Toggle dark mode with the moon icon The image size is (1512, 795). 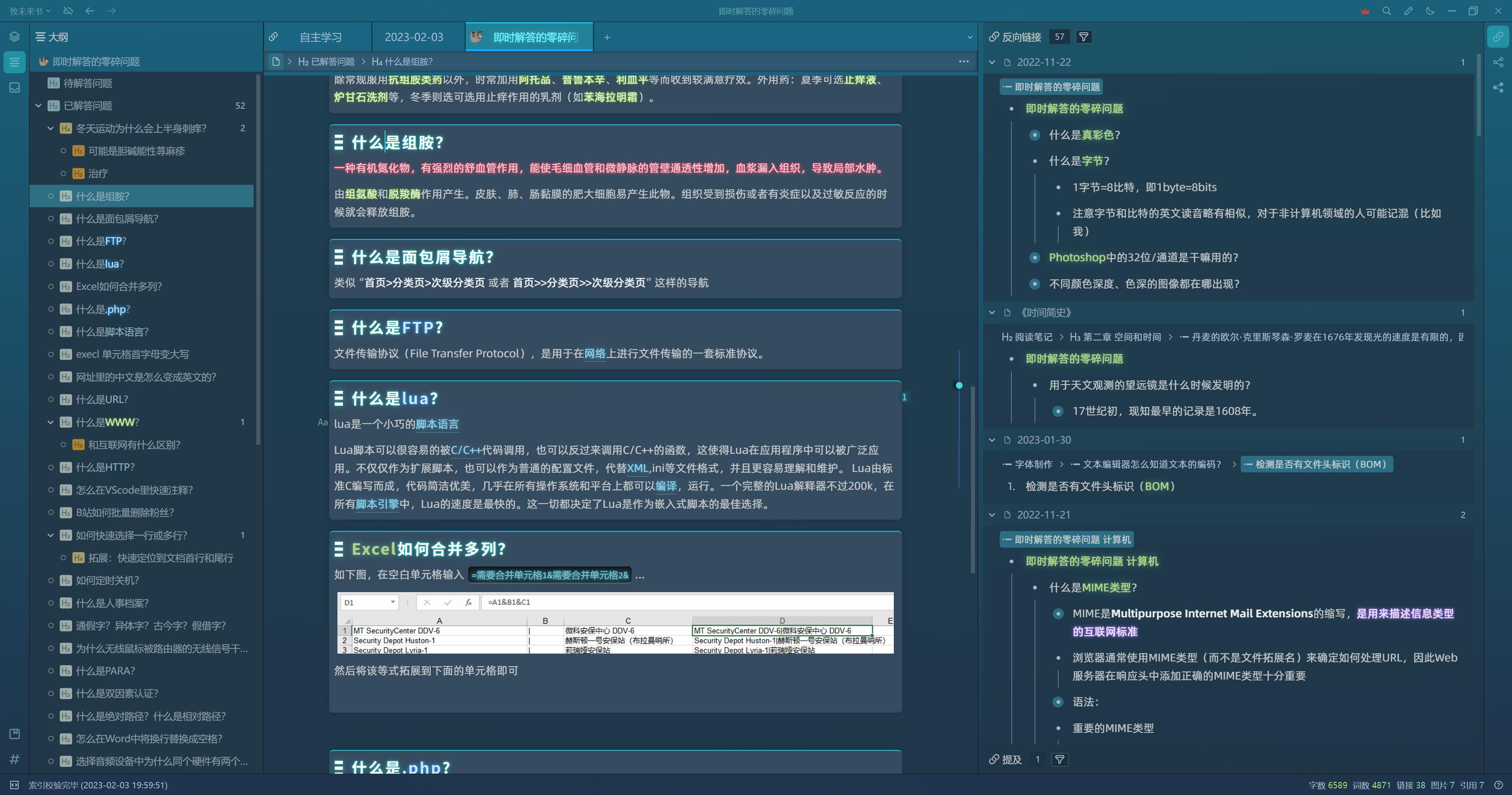pyautogui.click(x=1430, y=11)
